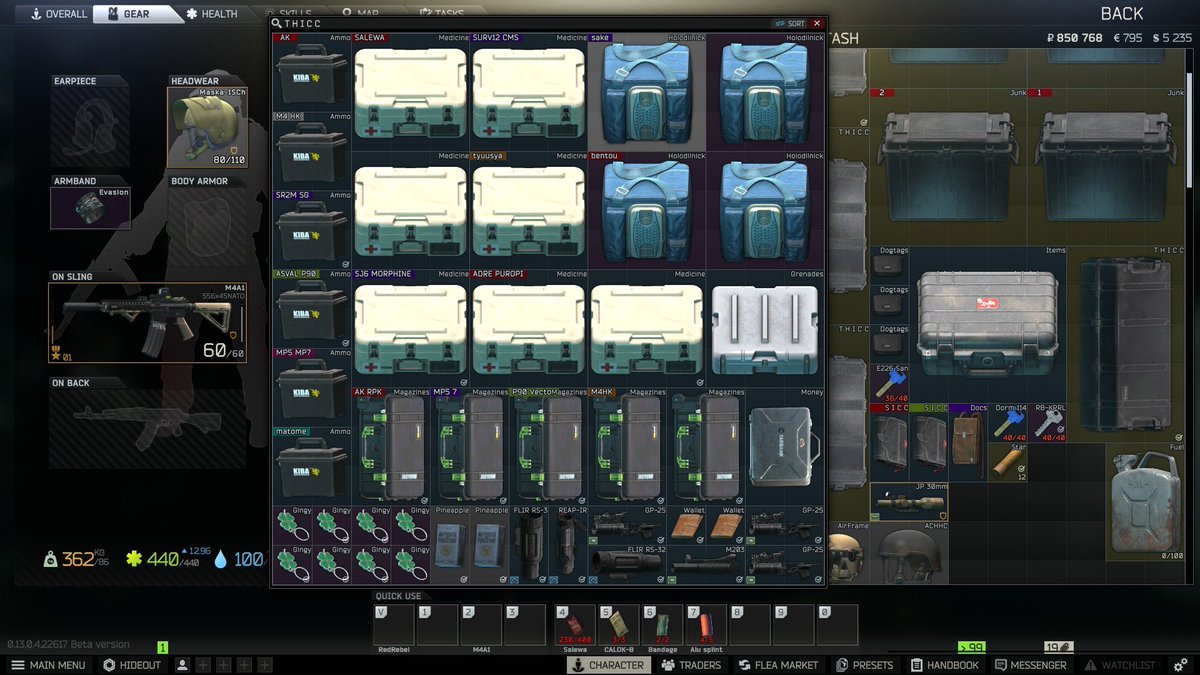Click the BACK button

point(1121,13)
